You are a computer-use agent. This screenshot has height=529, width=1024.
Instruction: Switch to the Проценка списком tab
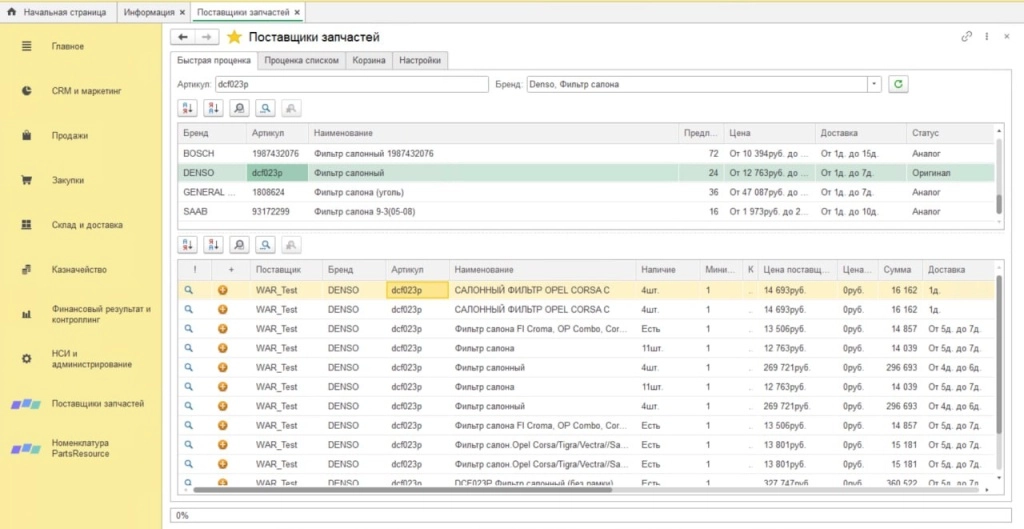pos(301,61)
